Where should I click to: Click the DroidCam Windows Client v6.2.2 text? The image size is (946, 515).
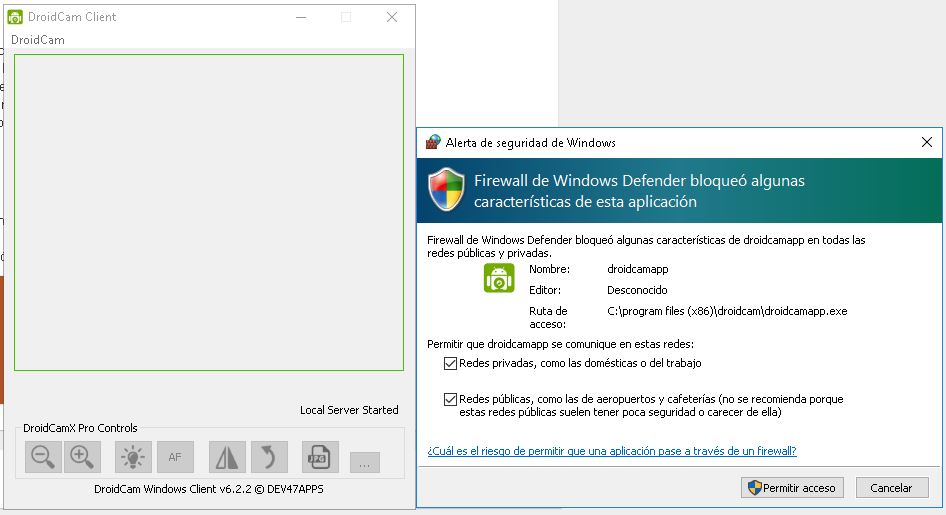click(209, 489)
